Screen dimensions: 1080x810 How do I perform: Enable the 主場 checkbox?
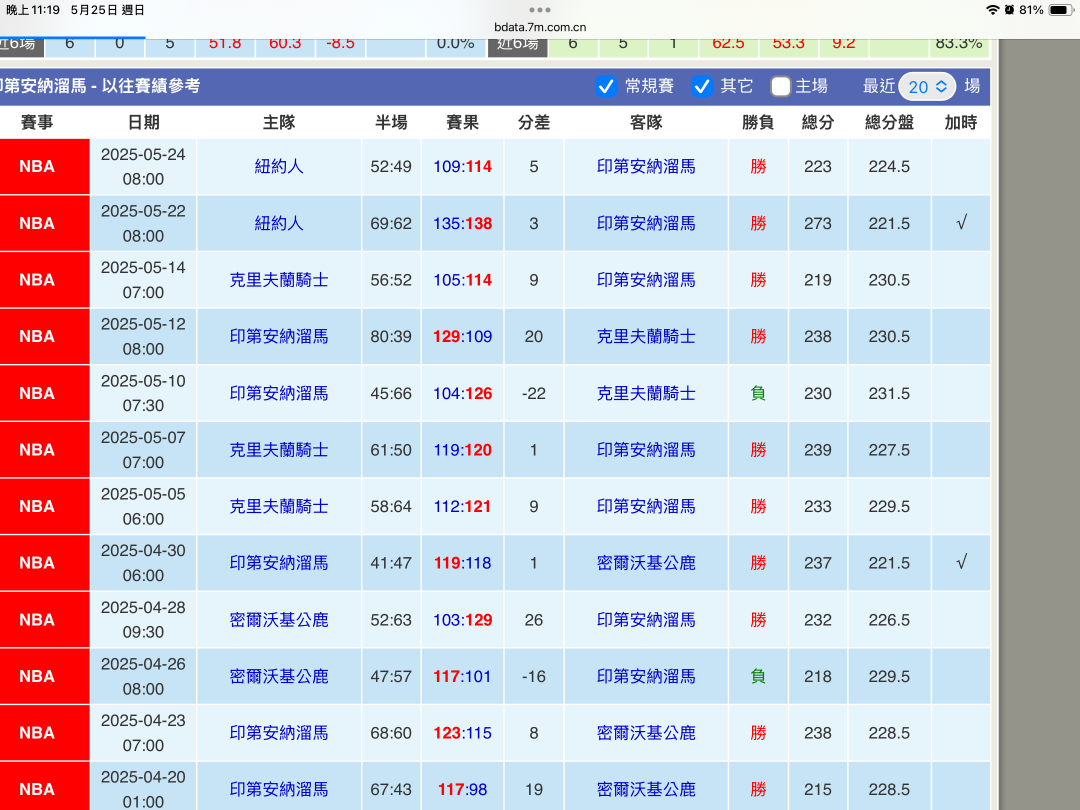[x=780, y=87]
